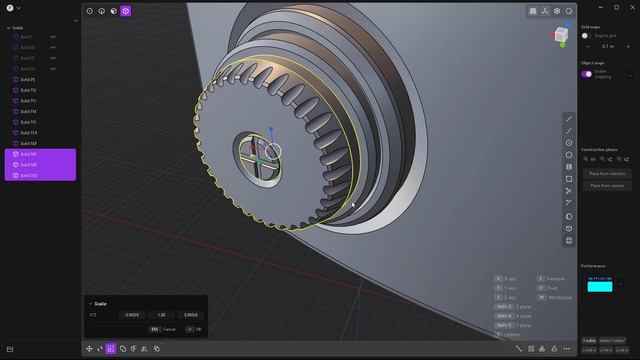
Task: Activate the Mirror command icon
Action: pyautogui.click(x=144, y=349)
